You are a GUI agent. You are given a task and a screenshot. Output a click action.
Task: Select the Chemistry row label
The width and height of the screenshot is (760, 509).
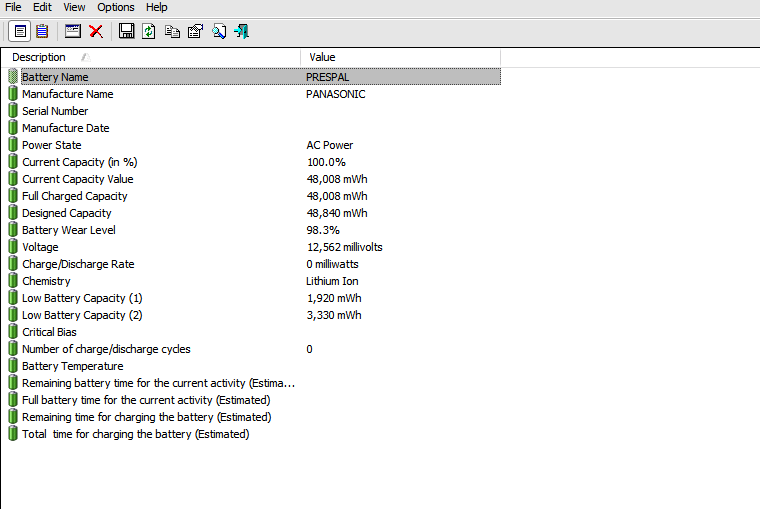46,281
